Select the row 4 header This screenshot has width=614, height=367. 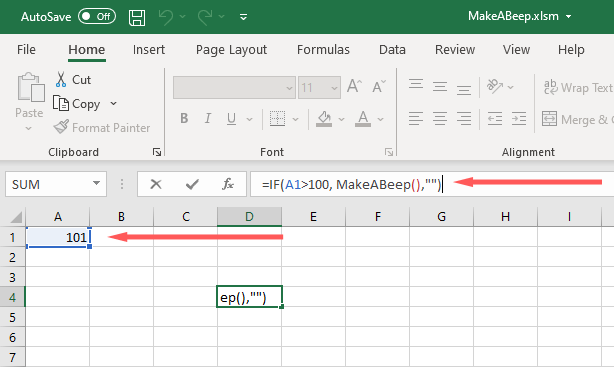pyautogui.click(x=13, y=297)
